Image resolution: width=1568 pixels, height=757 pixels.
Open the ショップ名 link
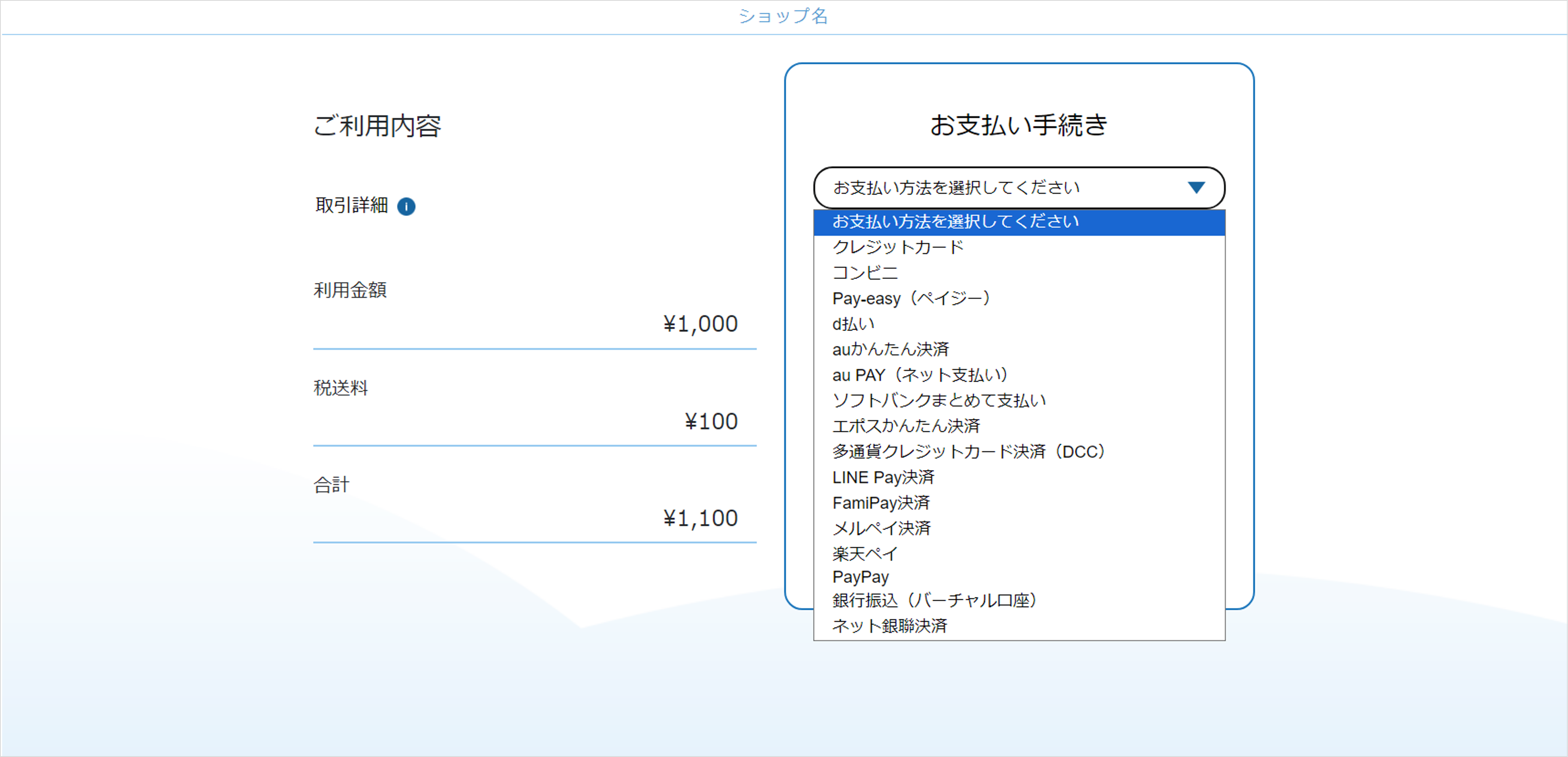click(x=783, y=16)
